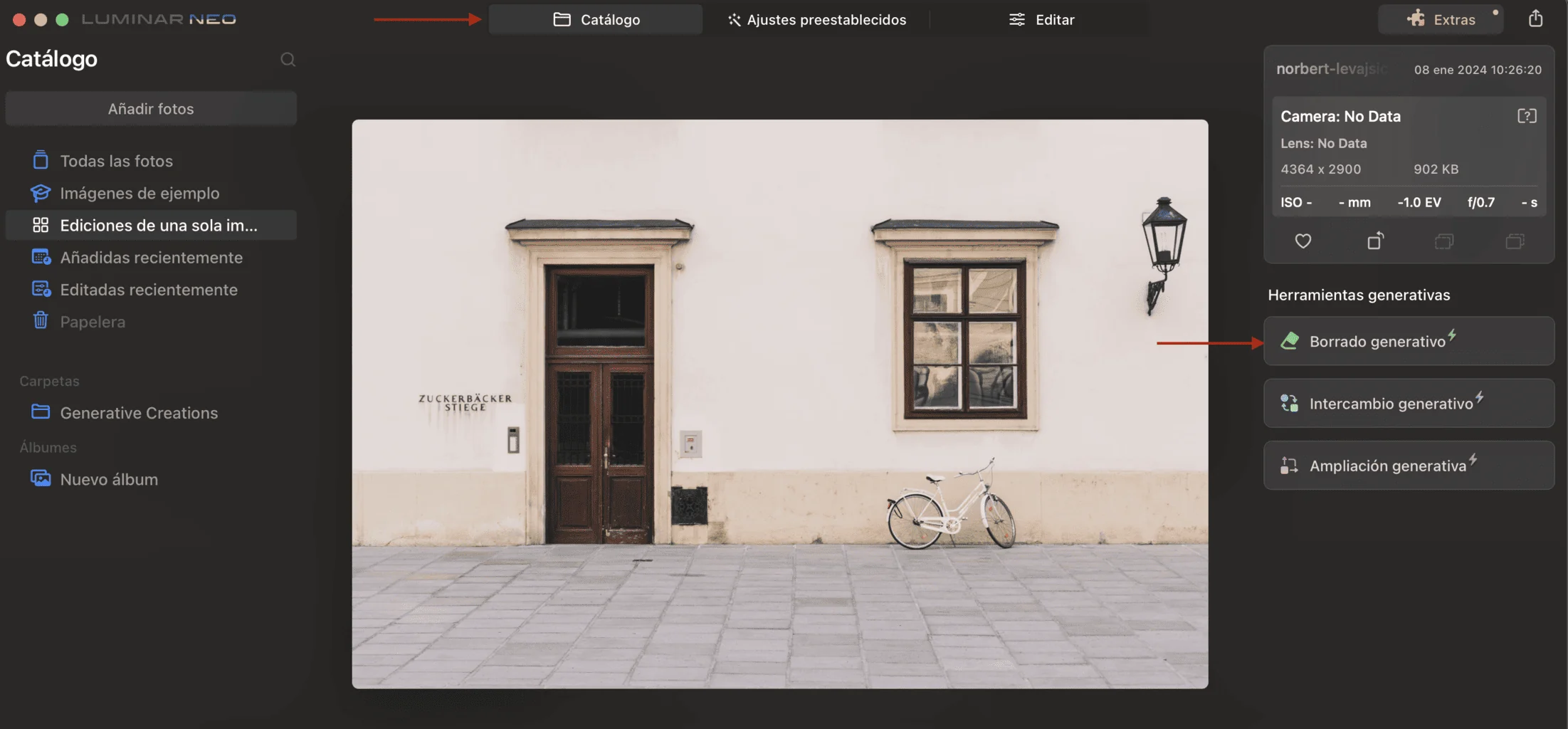Click the catalog search magnifier icon
Screen dimensions: 1568x729
pyautogui.click(x=288, y=59)
